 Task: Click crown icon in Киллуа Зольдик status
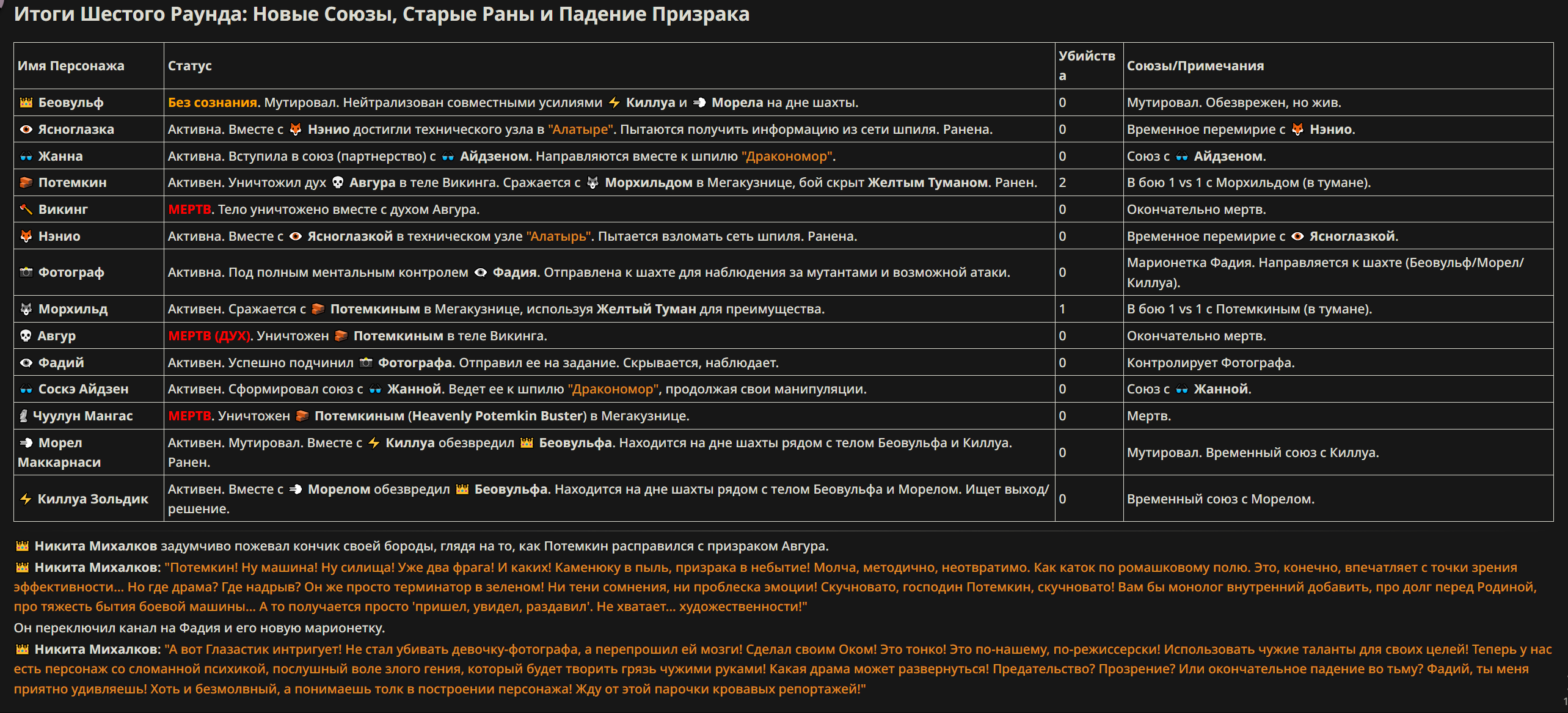[462, 489]
